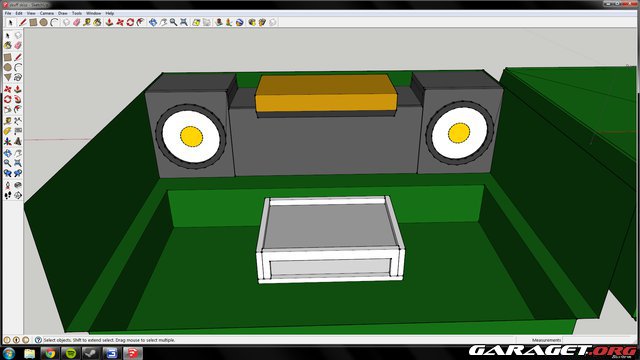This screenshot has width=640, height=360.
Task: Select the Follow Me tool in left palette
Action: pos(18,99)
